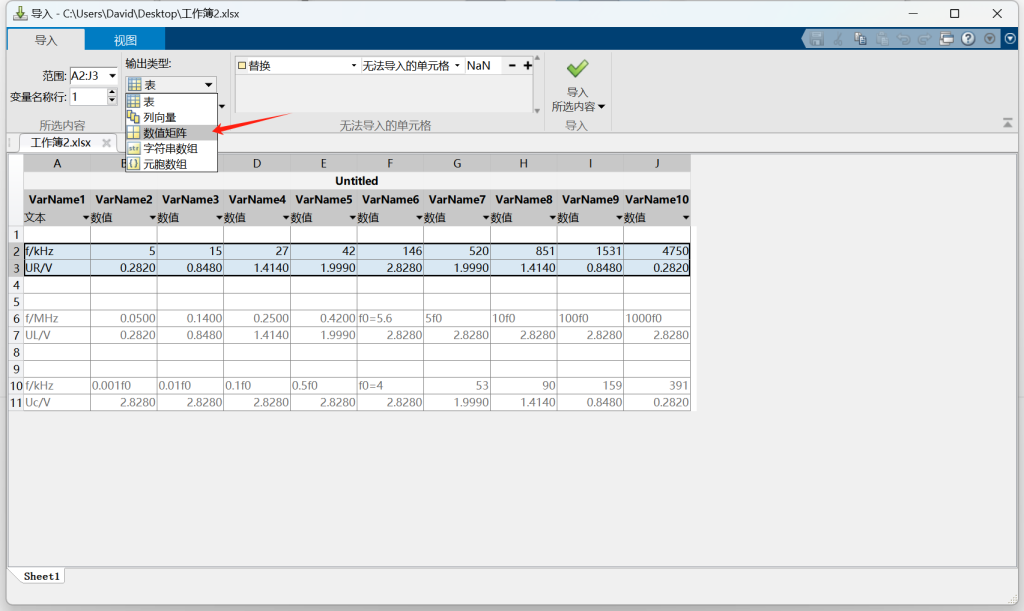Image resolution: width=1024 pixels, height=611 pixels.
Task: Switch to the 视图 ribbon tab
Action: [125, 41]
